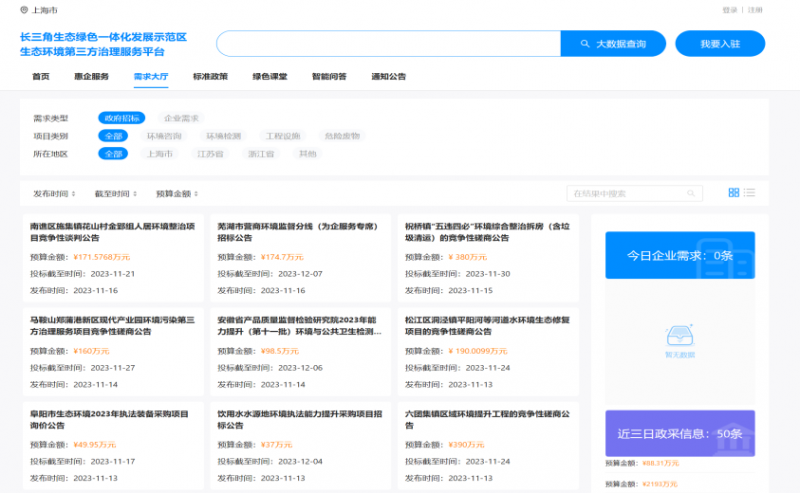This screenshot has height=493, width=800.
Task: Click the Shanghai location pin icon
Action: pyautogui.click(x=24, y=10)
